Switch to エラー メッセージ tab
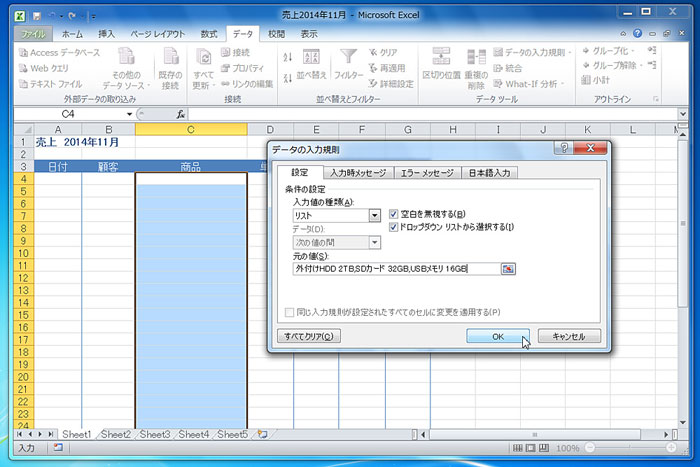 [426, 173]
